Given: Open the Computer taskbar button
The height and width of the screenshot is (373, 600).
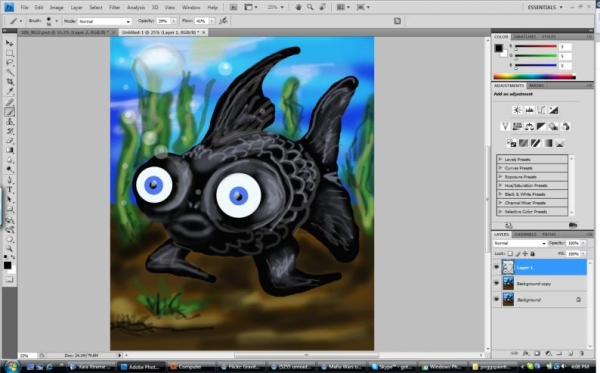Looking at the screenshot, I should pyautogui.click(x=191, y=367).
